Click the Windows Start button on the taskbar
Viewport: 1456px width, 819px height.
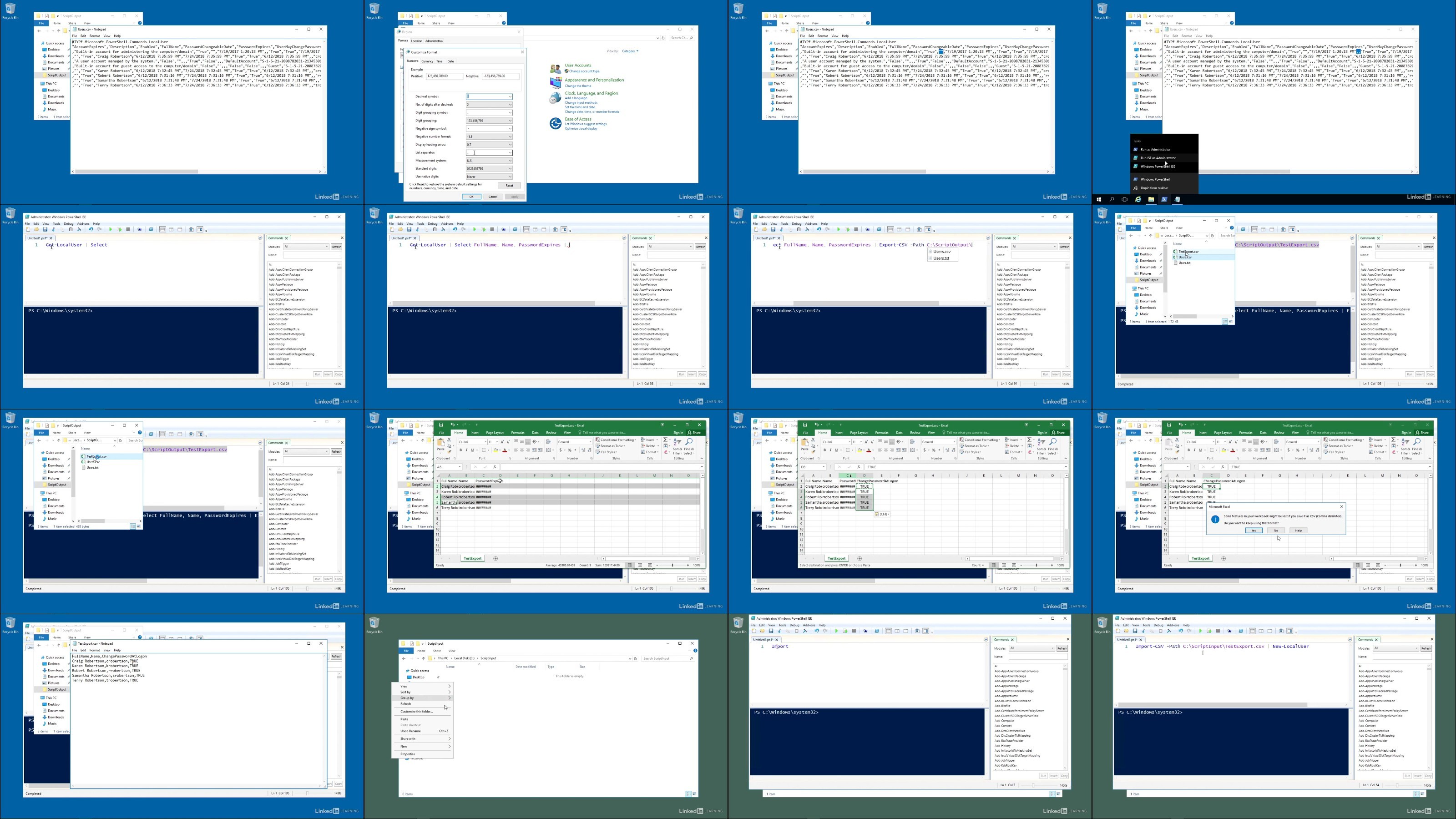point(1099,200)
